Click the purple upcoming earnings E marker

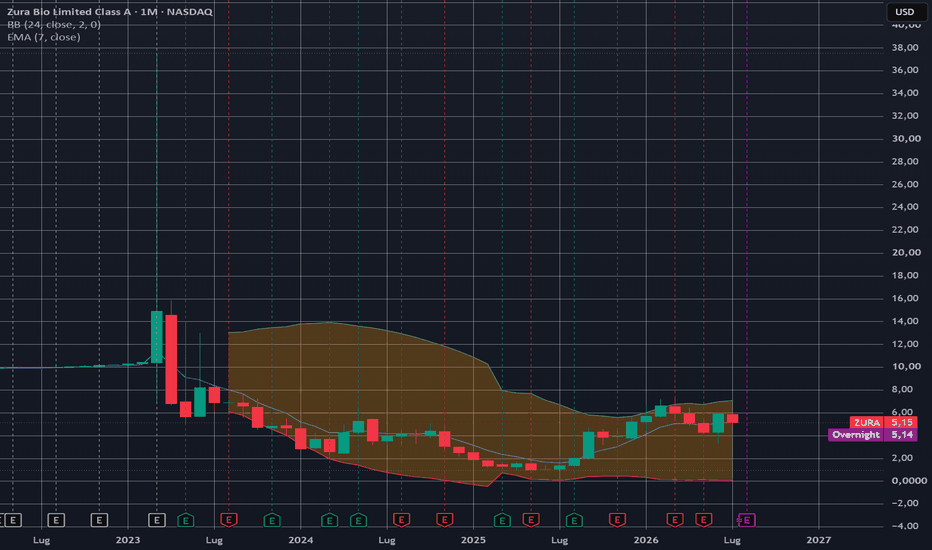pos(747,520)
